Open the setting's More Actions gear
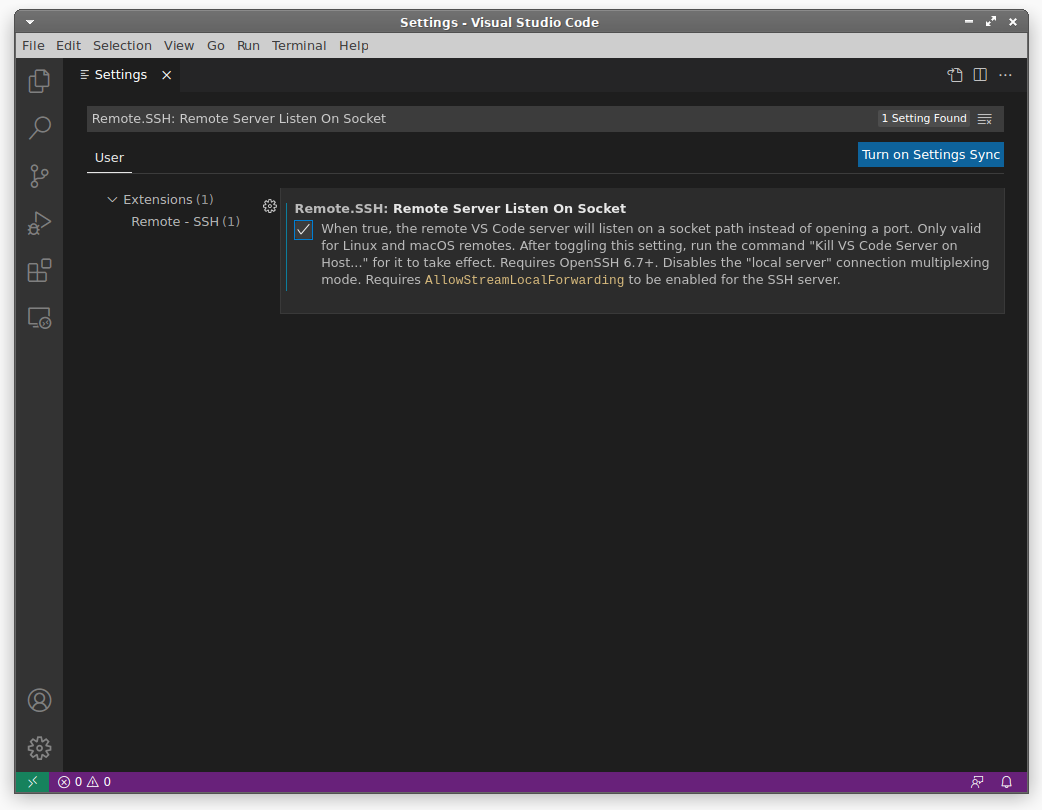 click(270, 207)
